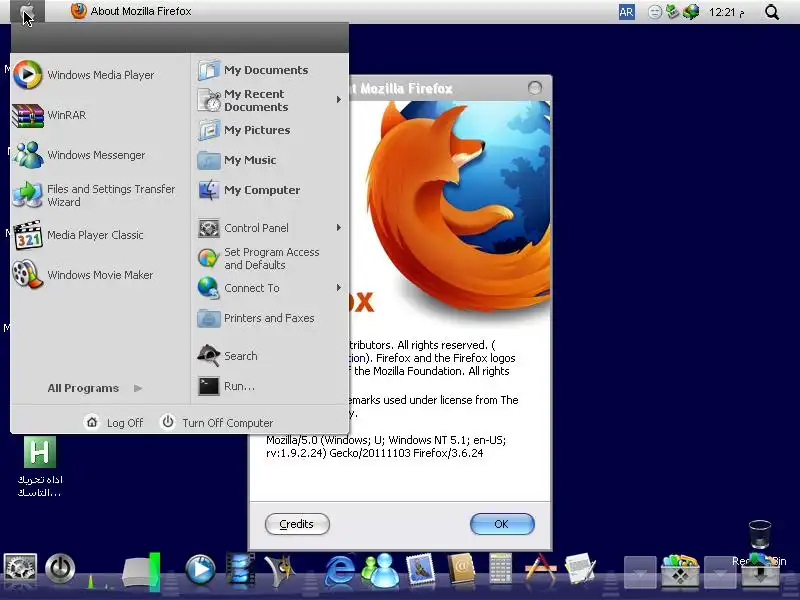Click About Mozilla Firefox taskbar entry

(131, 11)
